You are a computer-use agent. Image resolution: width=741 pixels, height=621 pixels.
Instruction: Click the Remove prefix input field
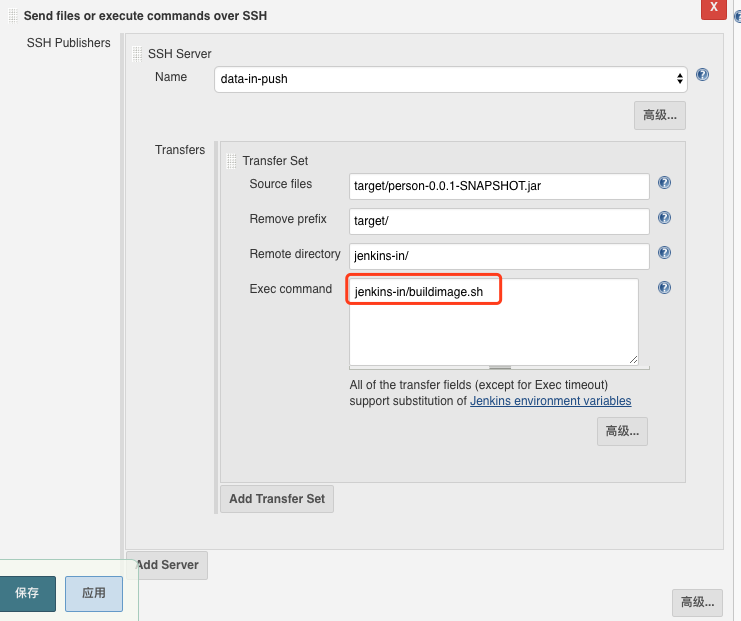(x=499, y=221)
